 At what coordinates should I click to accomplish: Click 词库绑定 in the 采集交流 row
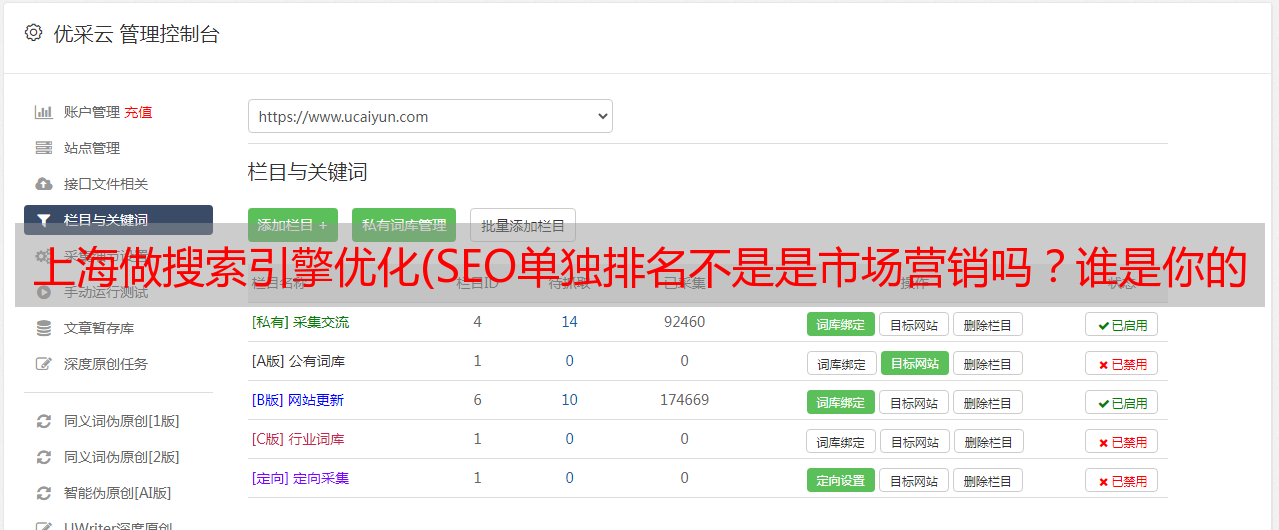841,324
